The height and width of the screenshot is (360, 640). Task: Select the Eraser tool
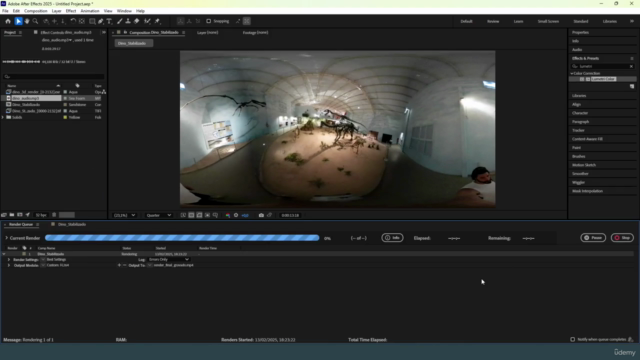tap(137, 21)
